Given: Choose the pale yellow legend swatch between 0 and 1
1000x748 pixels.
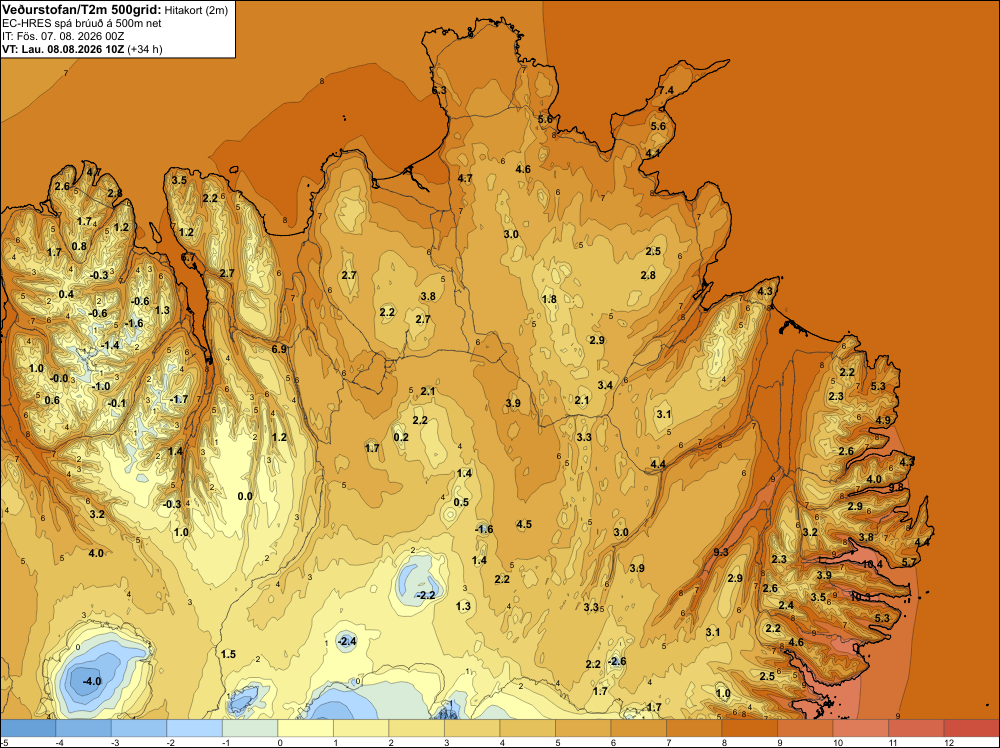Looking at the screenshot, I should coord(305,728).
